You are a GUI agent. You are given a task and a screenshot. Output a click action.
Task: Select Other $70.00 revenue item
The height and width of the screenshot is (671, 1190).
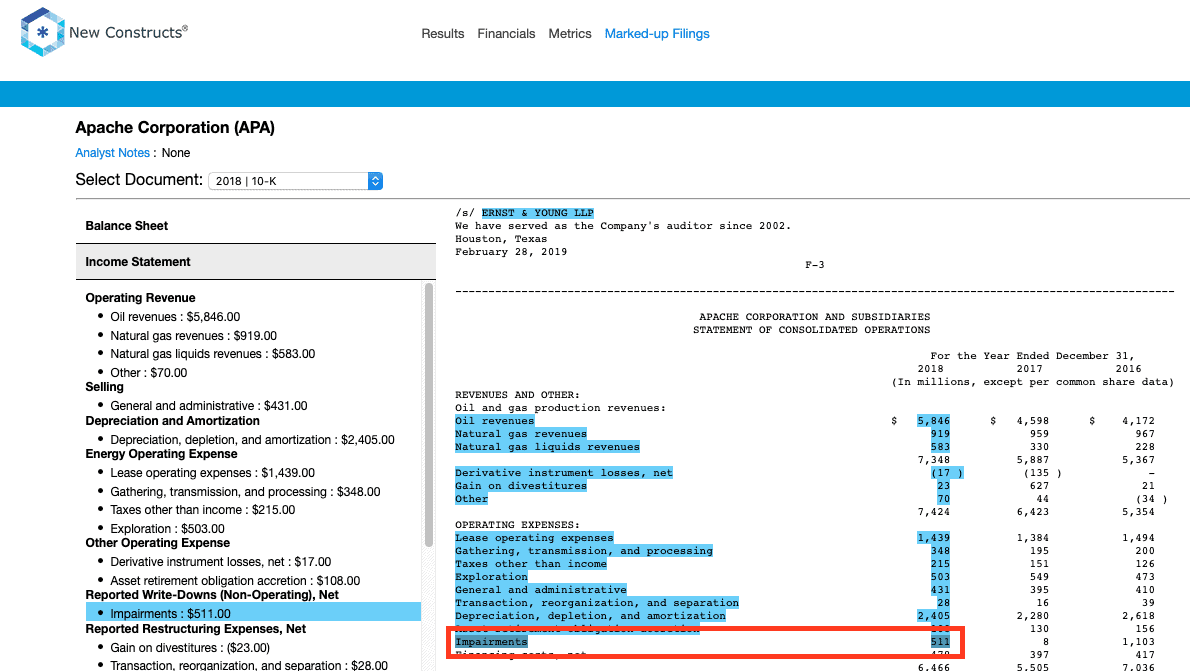click(x=149, y=373)
